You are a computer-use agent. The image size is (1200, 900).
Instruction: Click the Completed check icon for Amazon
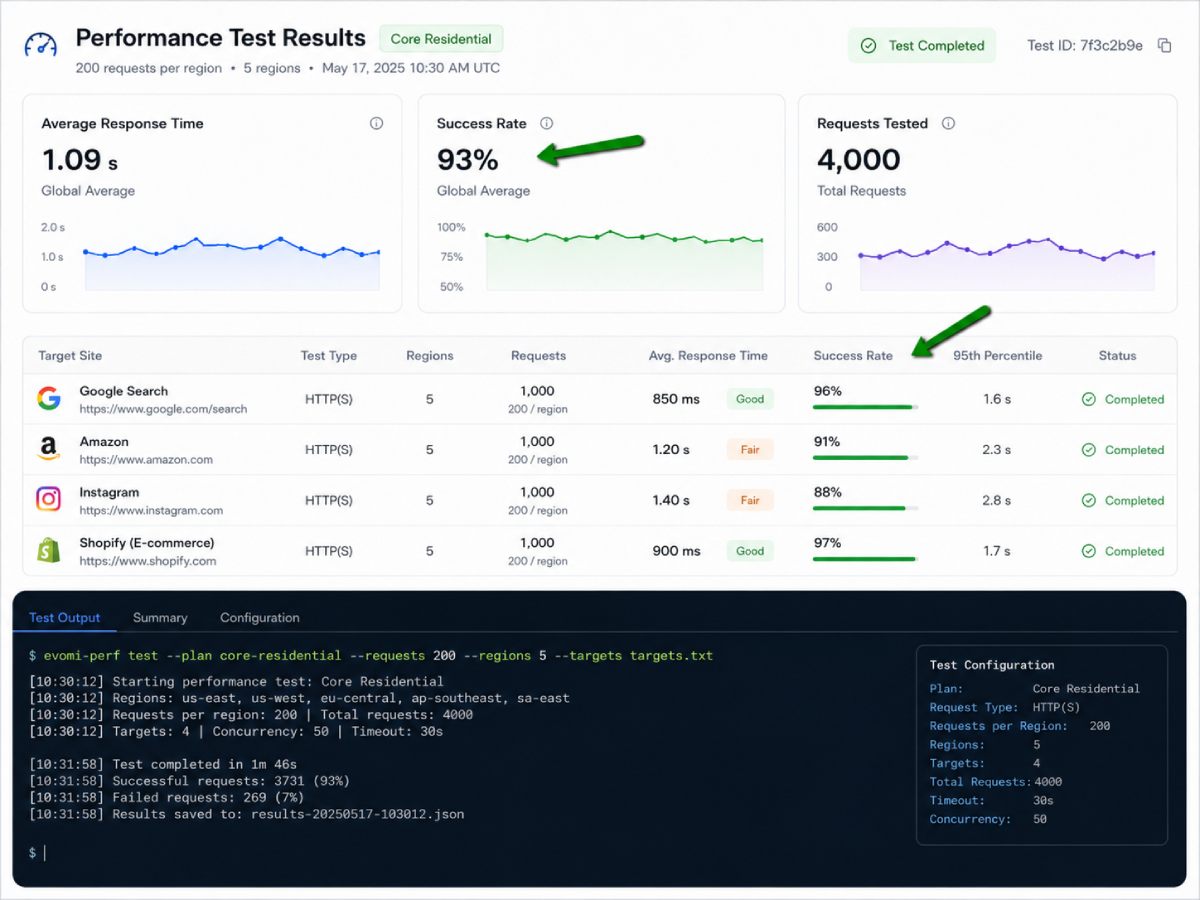[x=1089, y=450]
